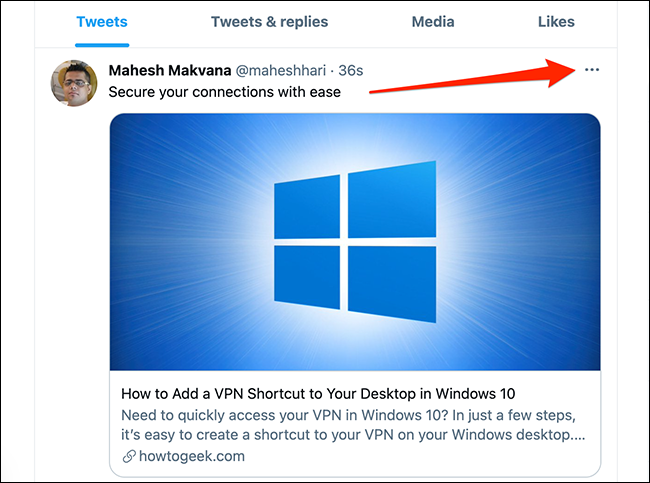Click the chain link icon beside howtogeek.com
Viewport: 650px width, 483px height.
click(128, 456)
